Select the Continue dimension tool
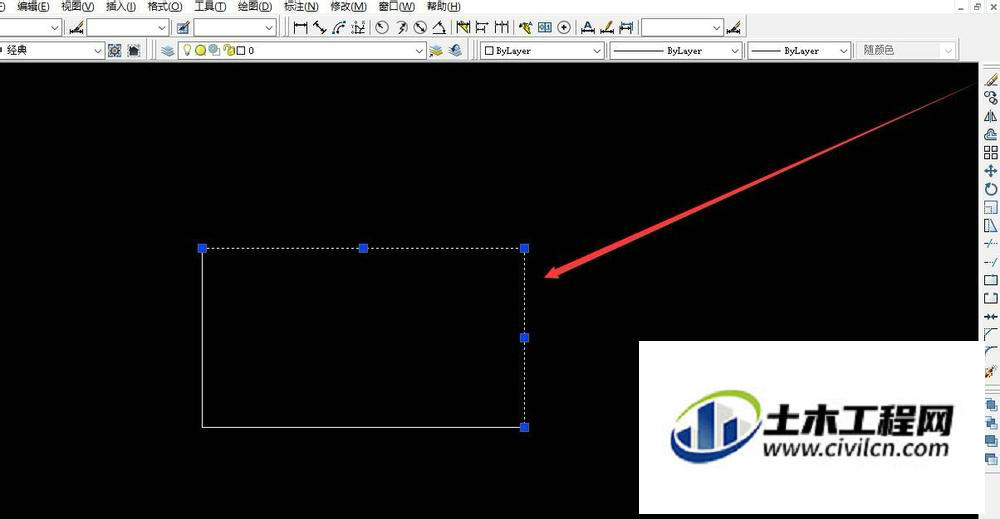1000x519 pixels. 502,27
